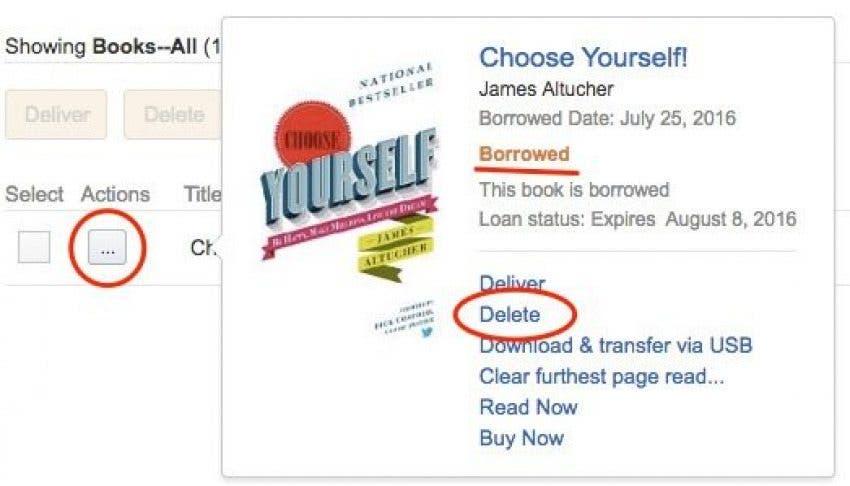
Task: Open the Choose Yourself! title link
Action: click(583, 57)
